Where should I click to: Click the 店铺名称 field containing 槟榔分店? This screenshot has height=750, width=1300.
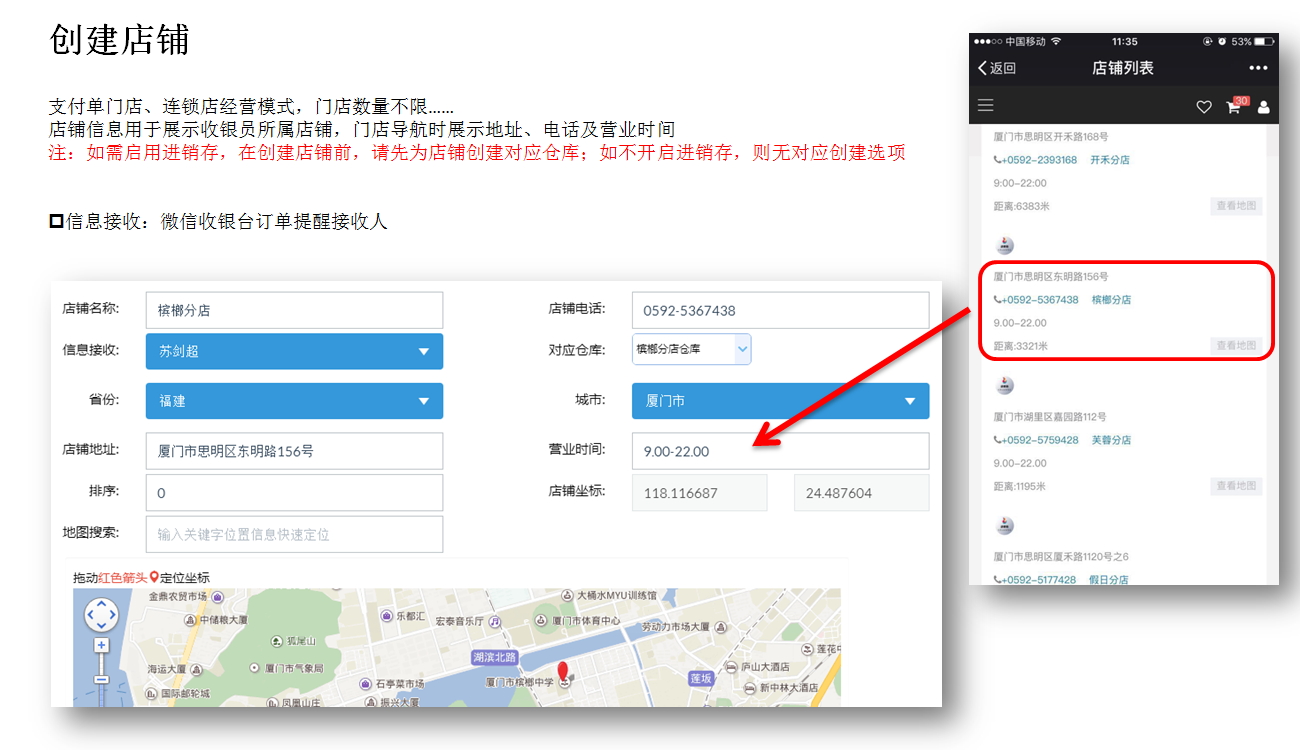pyautogui.click(x=294, y=311)
